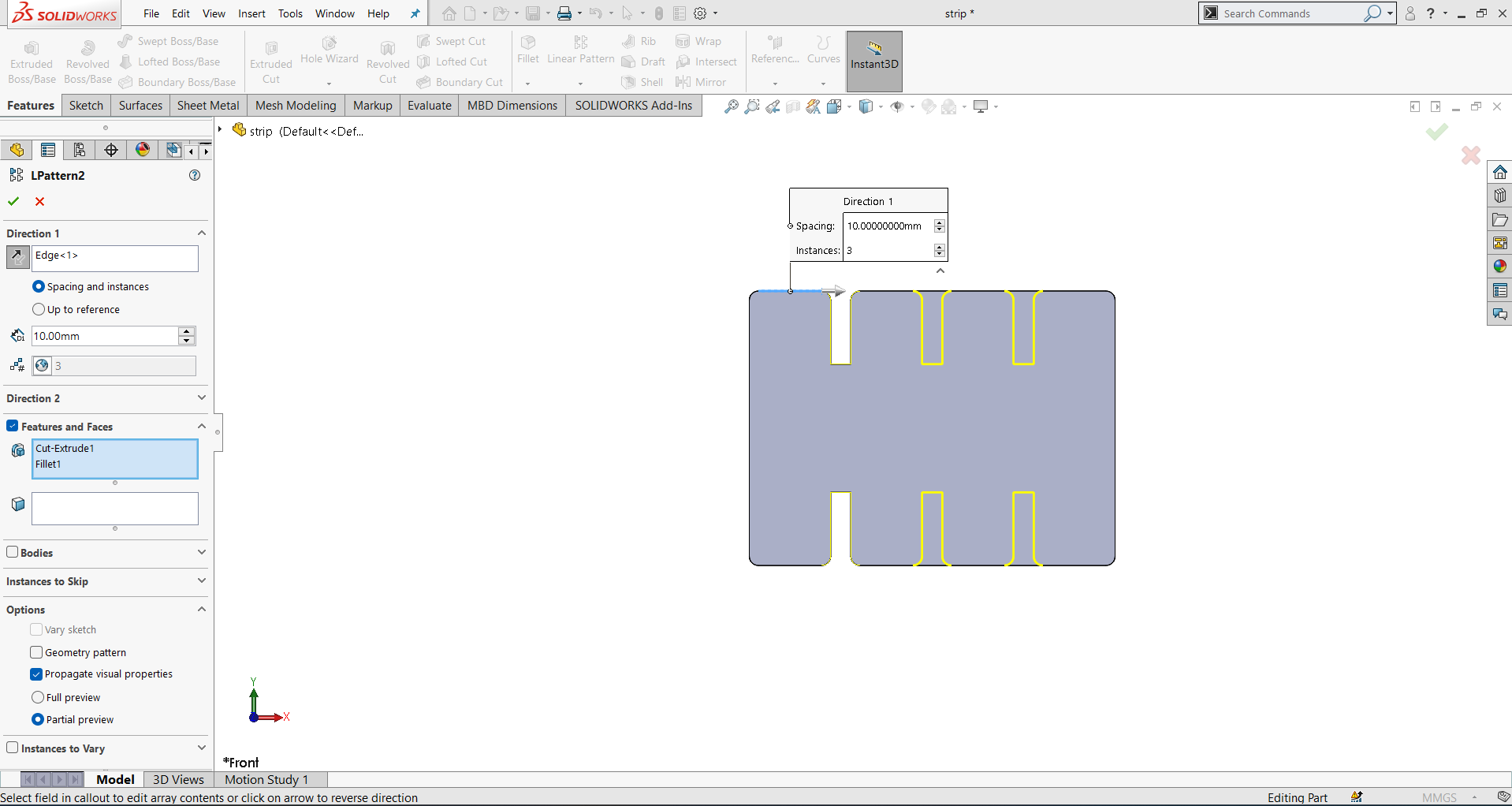Expand the strip flyout tree arrow

point(221,129)
